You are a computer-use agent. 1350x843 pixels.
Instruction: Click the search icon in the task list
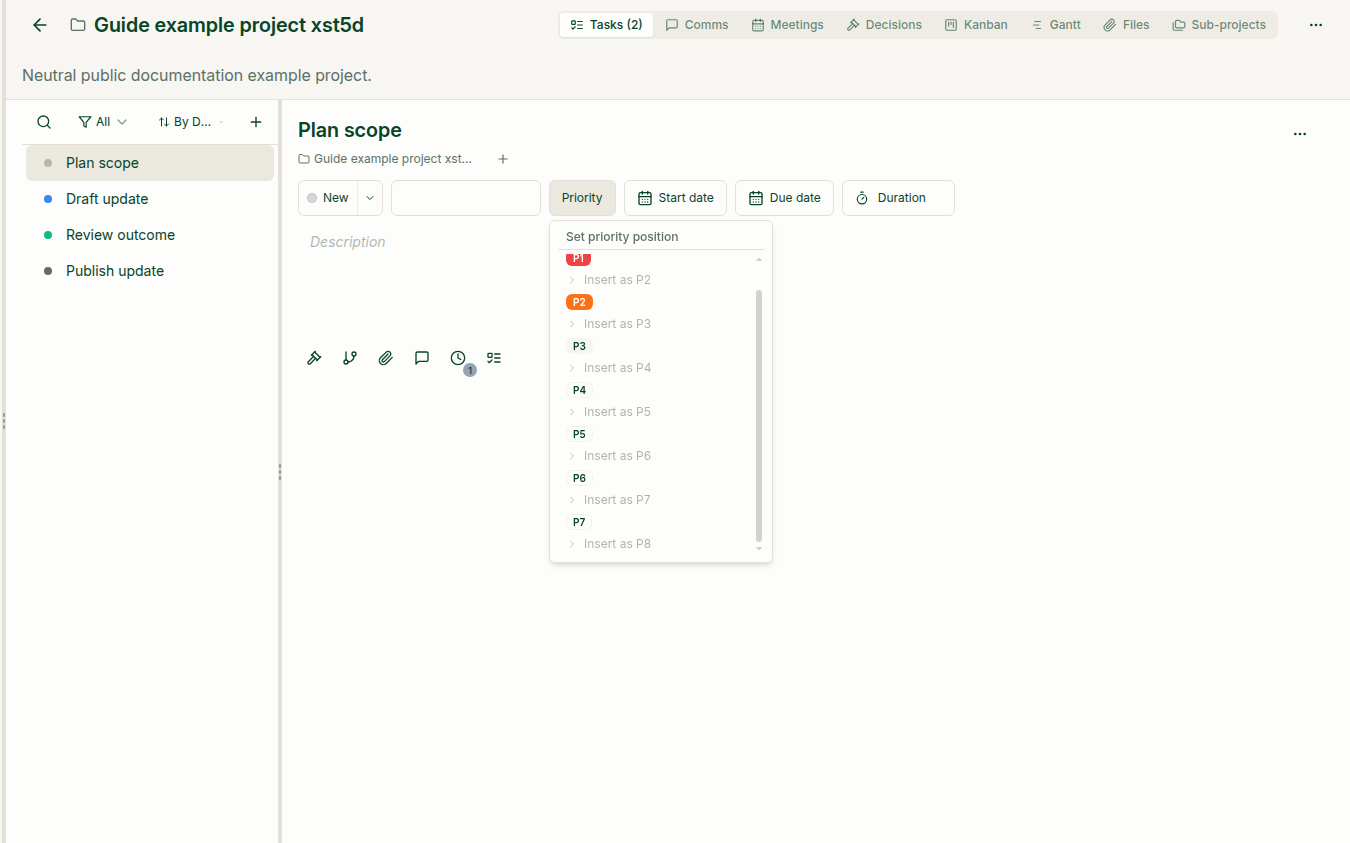[44, 122]
